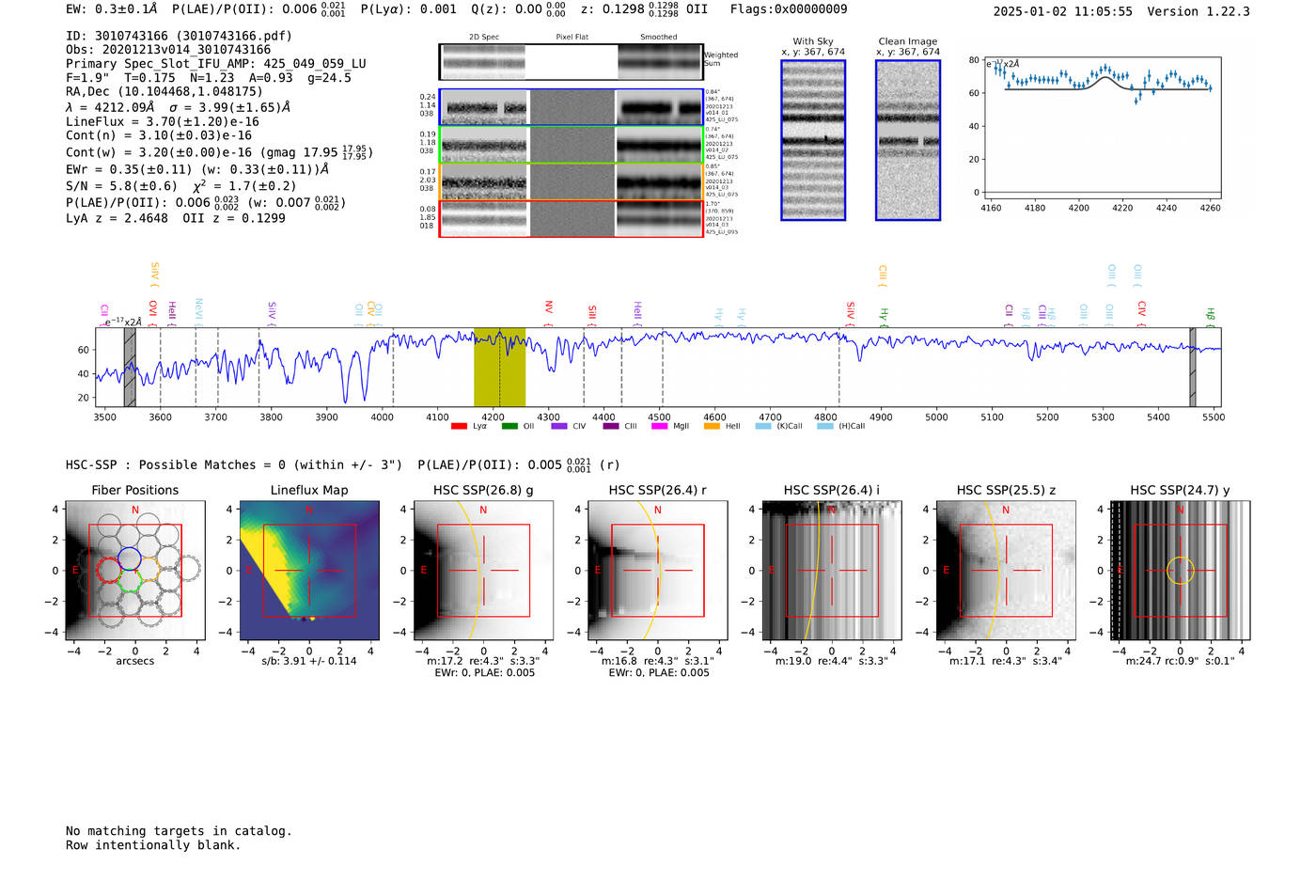Viewport: 1316px width, 896px height.
Task: Click the Lyα red legend swatch
Action: point(459,426)
